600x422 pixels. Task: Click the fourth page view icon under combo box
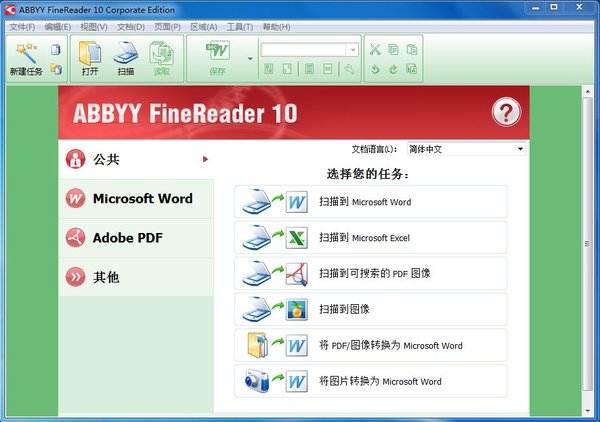[328, 69]
